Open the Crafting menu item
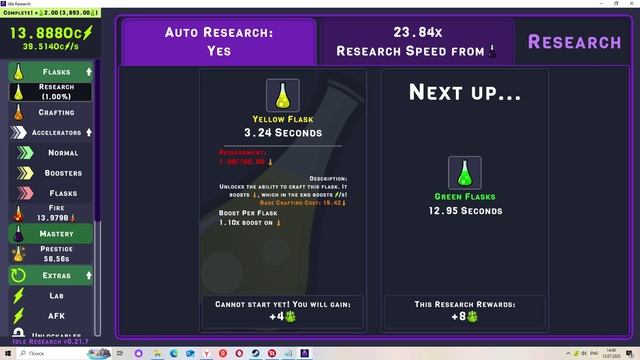Viewport: 640px width, 360px height. (51, 112)
